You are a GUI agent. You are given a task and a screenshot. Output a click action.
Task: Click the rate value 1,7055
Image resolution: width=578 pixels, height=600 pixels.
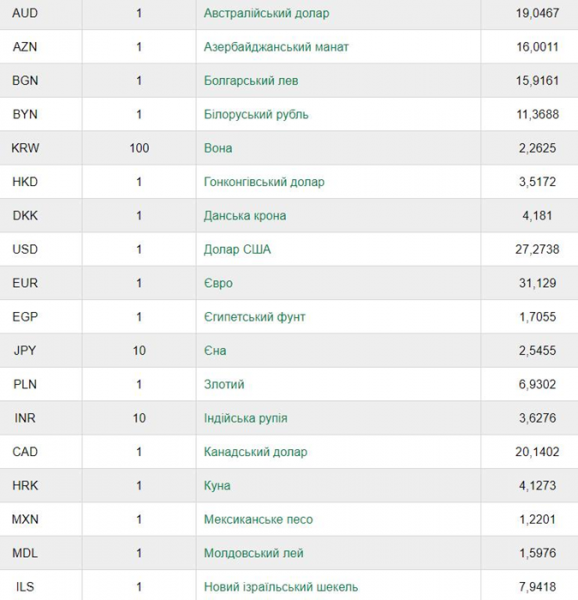pos(537,317)
